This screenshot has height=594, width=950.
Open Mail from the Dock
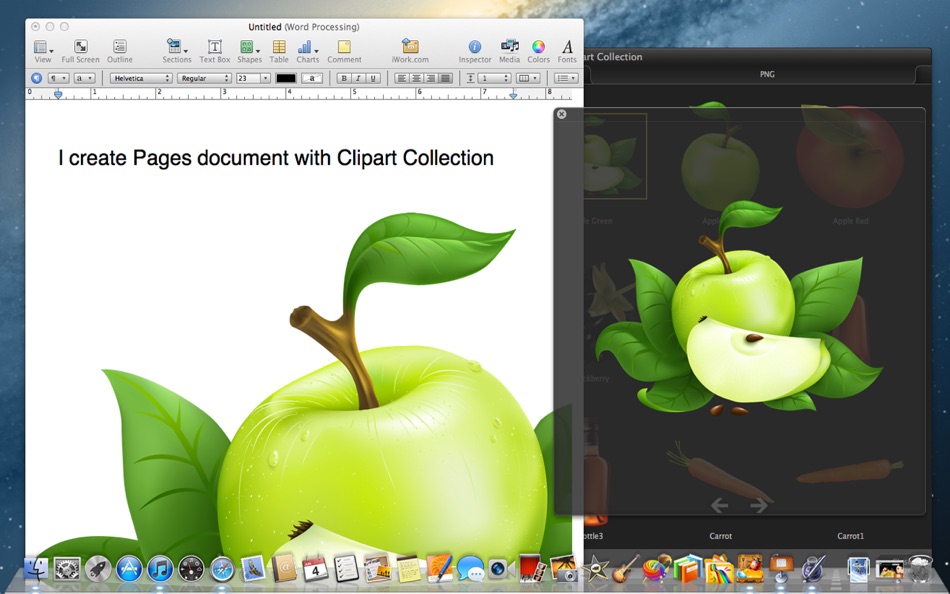[x=253, y=569]
